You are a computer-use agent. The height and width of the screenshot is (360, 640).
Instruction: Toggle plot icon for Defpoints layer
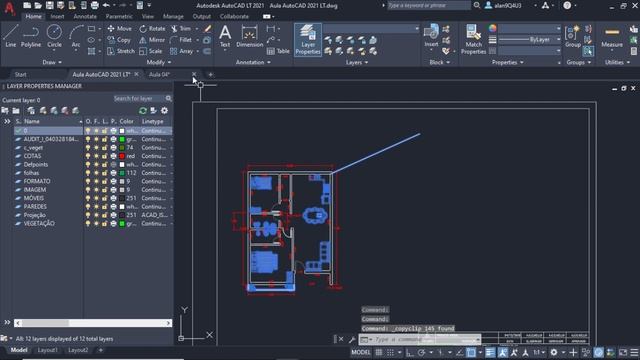point(113,164)
